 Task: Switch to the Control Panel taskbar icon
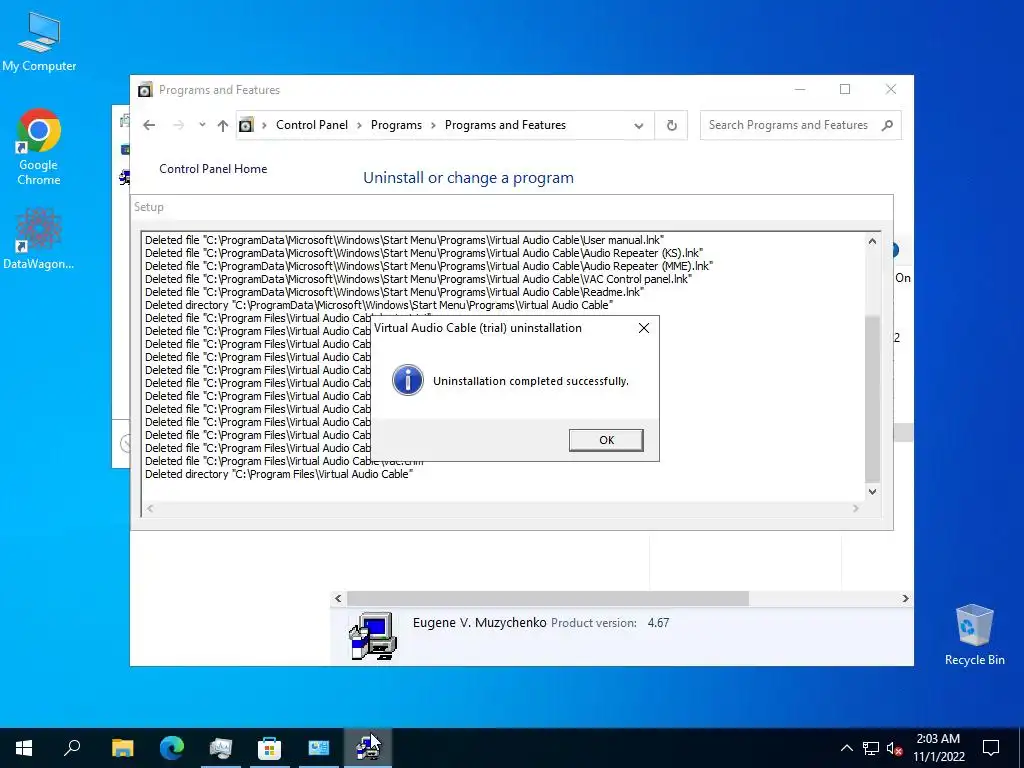[319, 748]
